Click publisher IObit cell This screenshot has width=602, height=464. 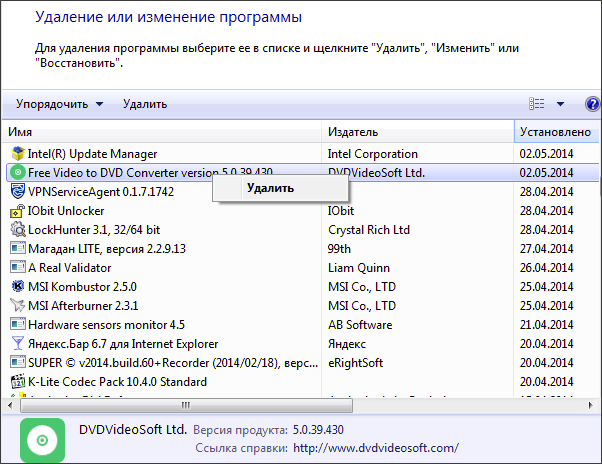(x=341, y=211)
